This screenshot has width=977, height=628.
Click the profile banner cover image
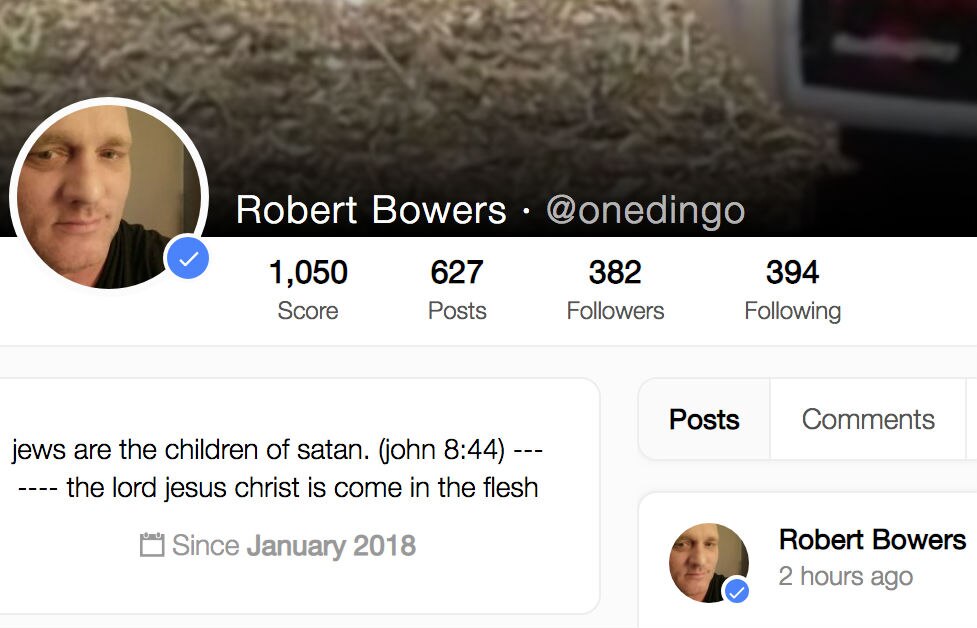[500, 60]
